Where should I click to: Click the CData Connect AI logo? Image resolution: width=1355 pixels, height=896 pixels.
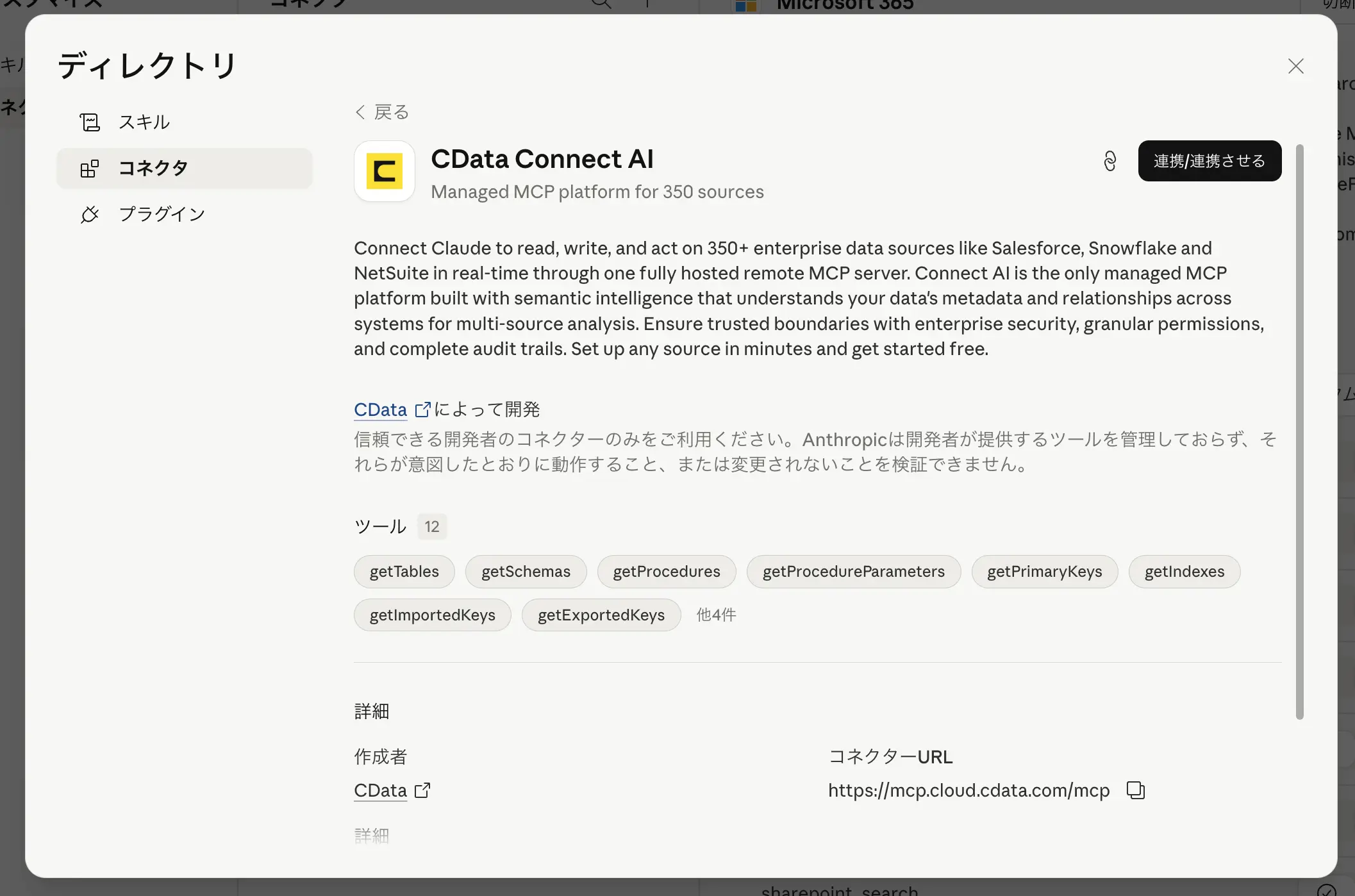point(385,171)
